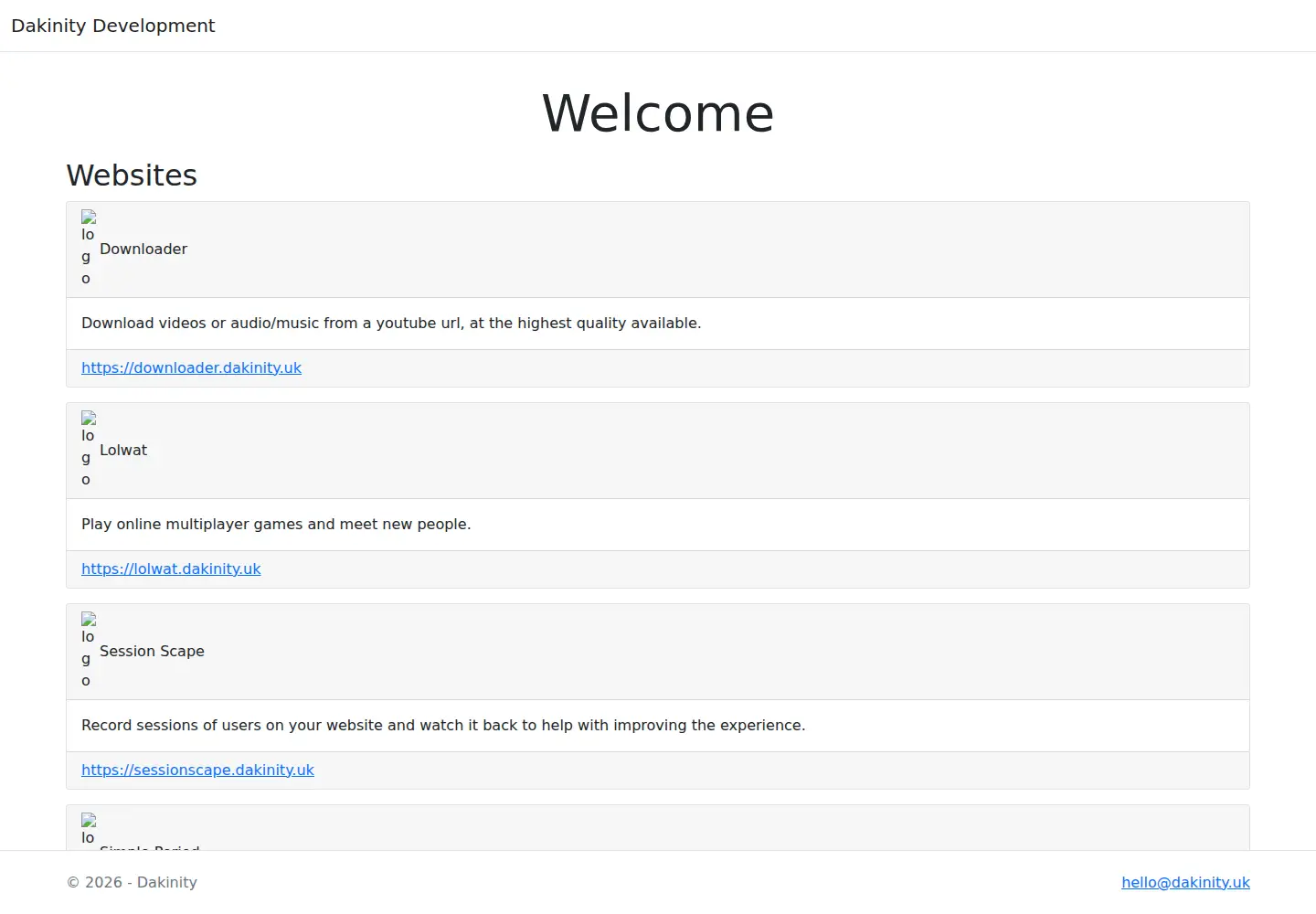Click the Session Scape card's broken logo image
Screen dimensions: 1316x914
(89, 651)
